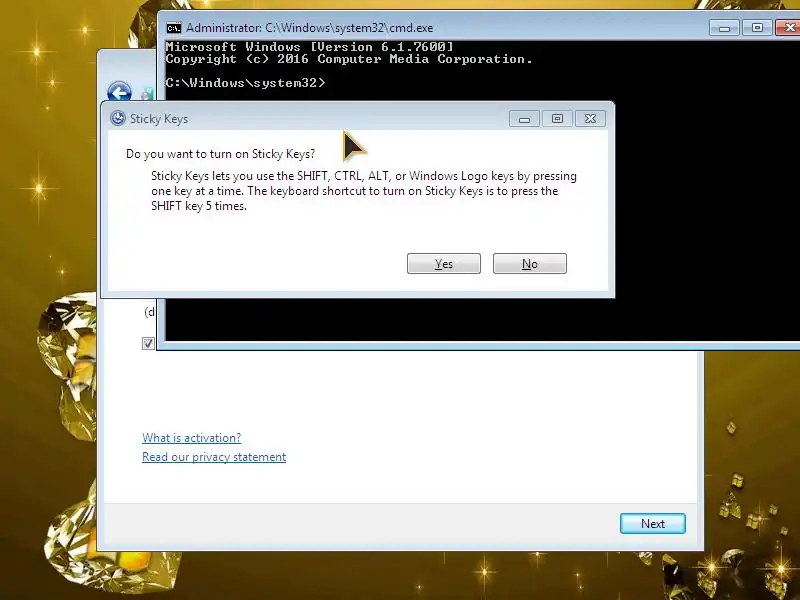Close the Sticky Keys dialog

click(590, 118)
